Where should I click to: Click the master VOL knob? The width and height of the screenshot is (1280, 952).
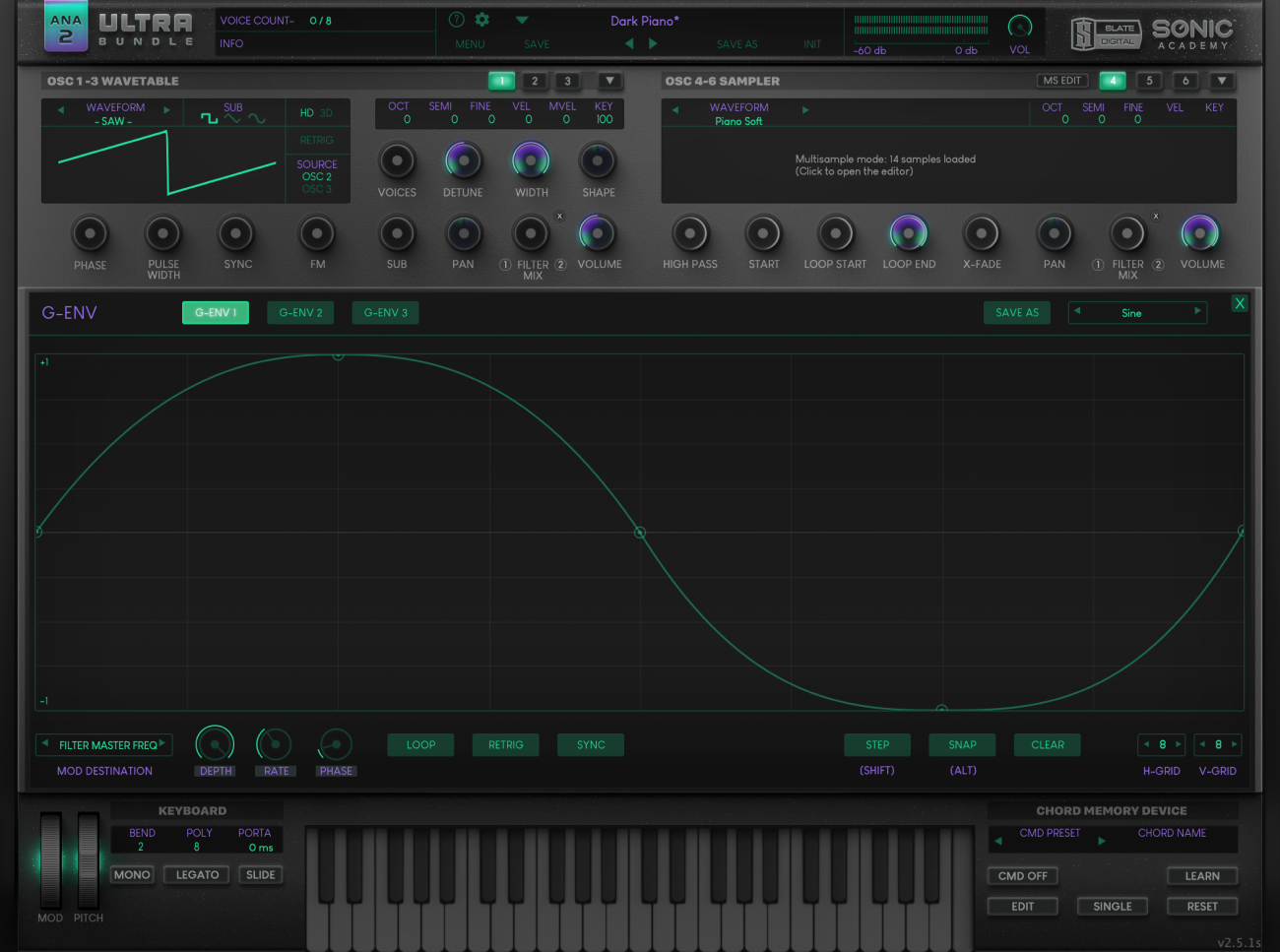point(1020,27)
